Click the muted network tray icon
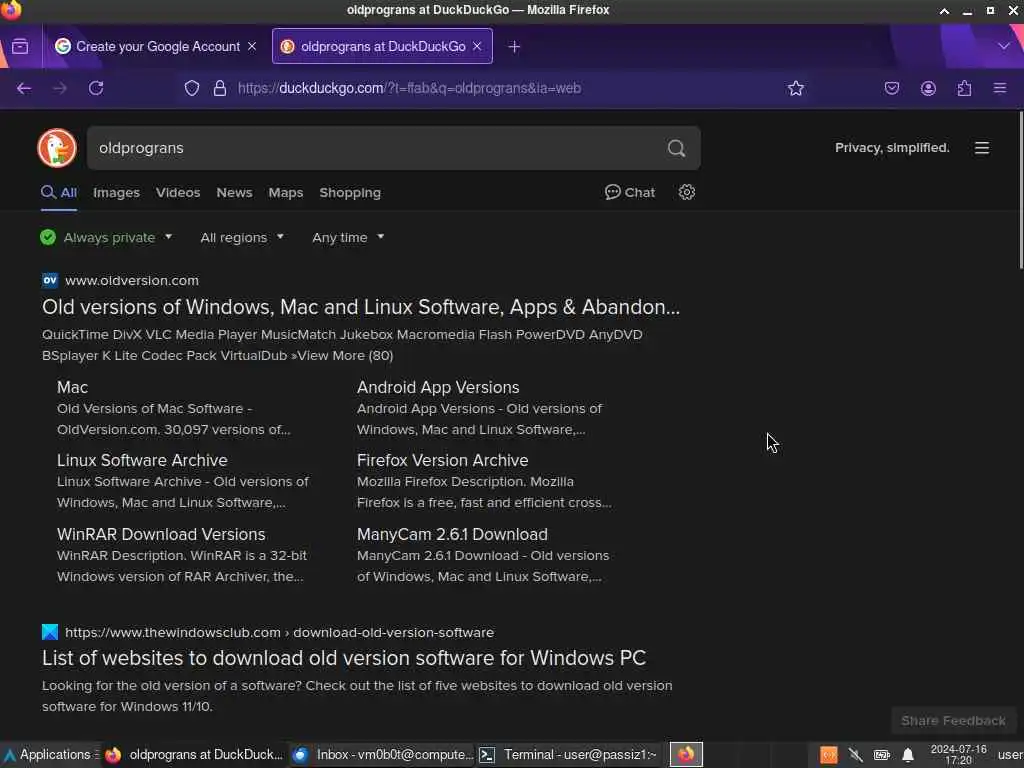The width and height of the screenshot is (1024, 768). tap(856, 755)
